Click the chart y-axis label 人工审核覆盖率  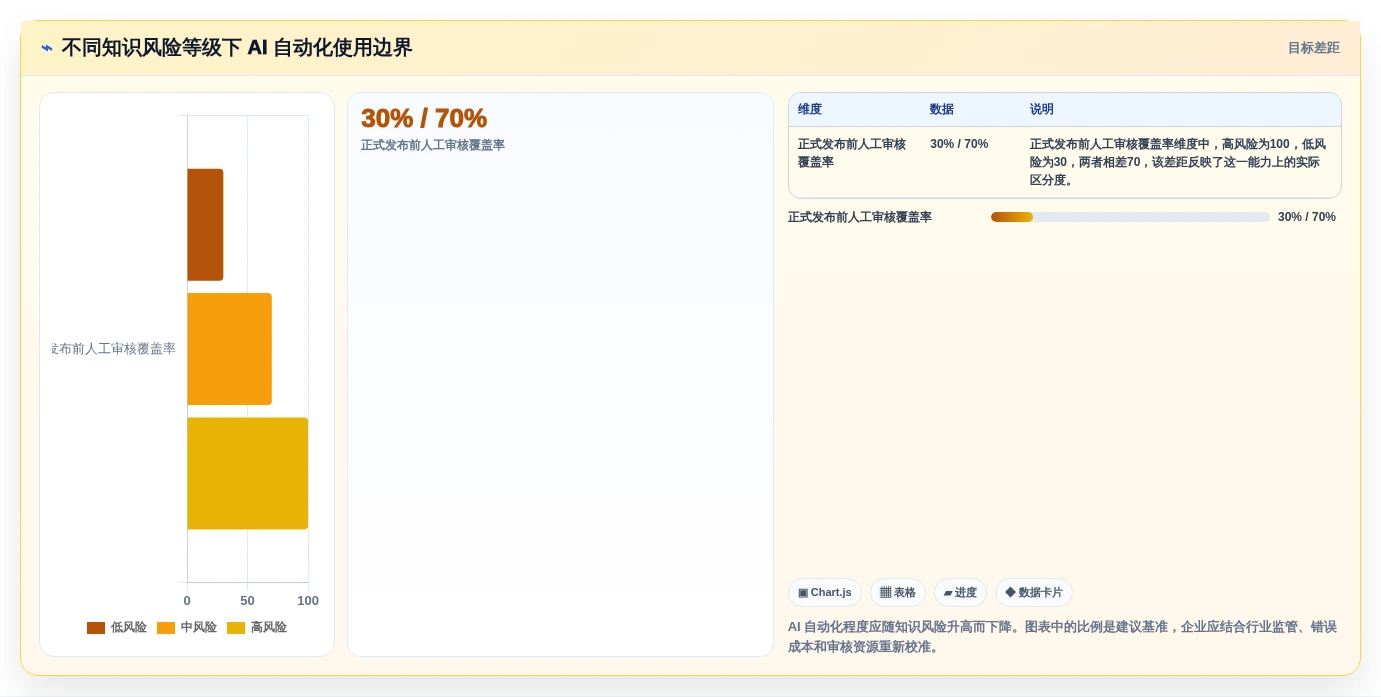[114, 349]
